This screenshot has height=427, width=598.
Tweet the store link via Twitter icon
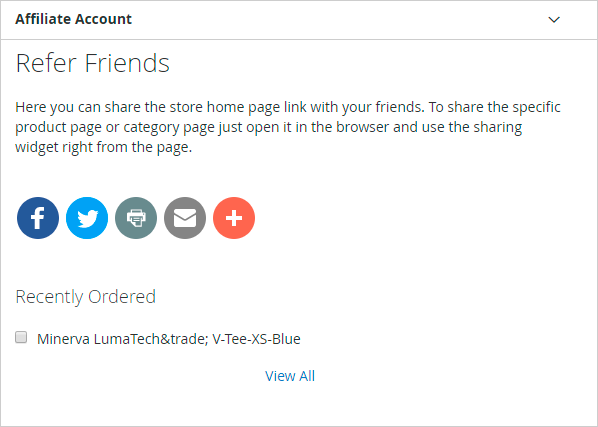(87, 218)
